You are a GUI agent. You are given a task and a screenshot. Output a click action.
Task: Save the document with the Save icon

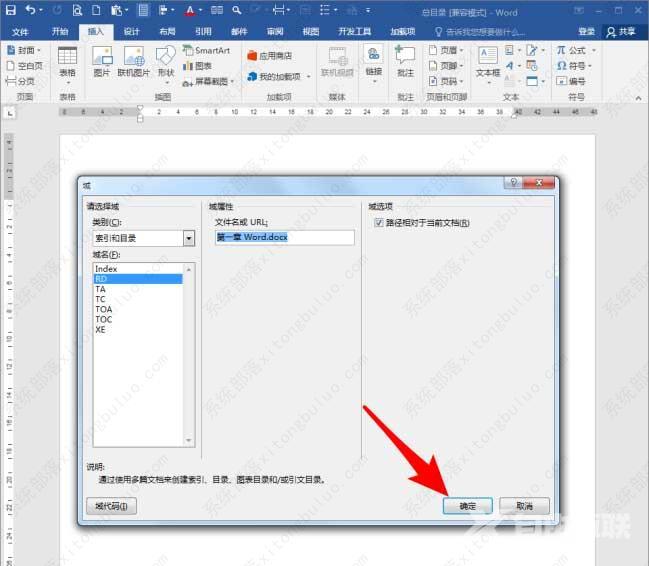pyautogui.click(x=11, y=10)
